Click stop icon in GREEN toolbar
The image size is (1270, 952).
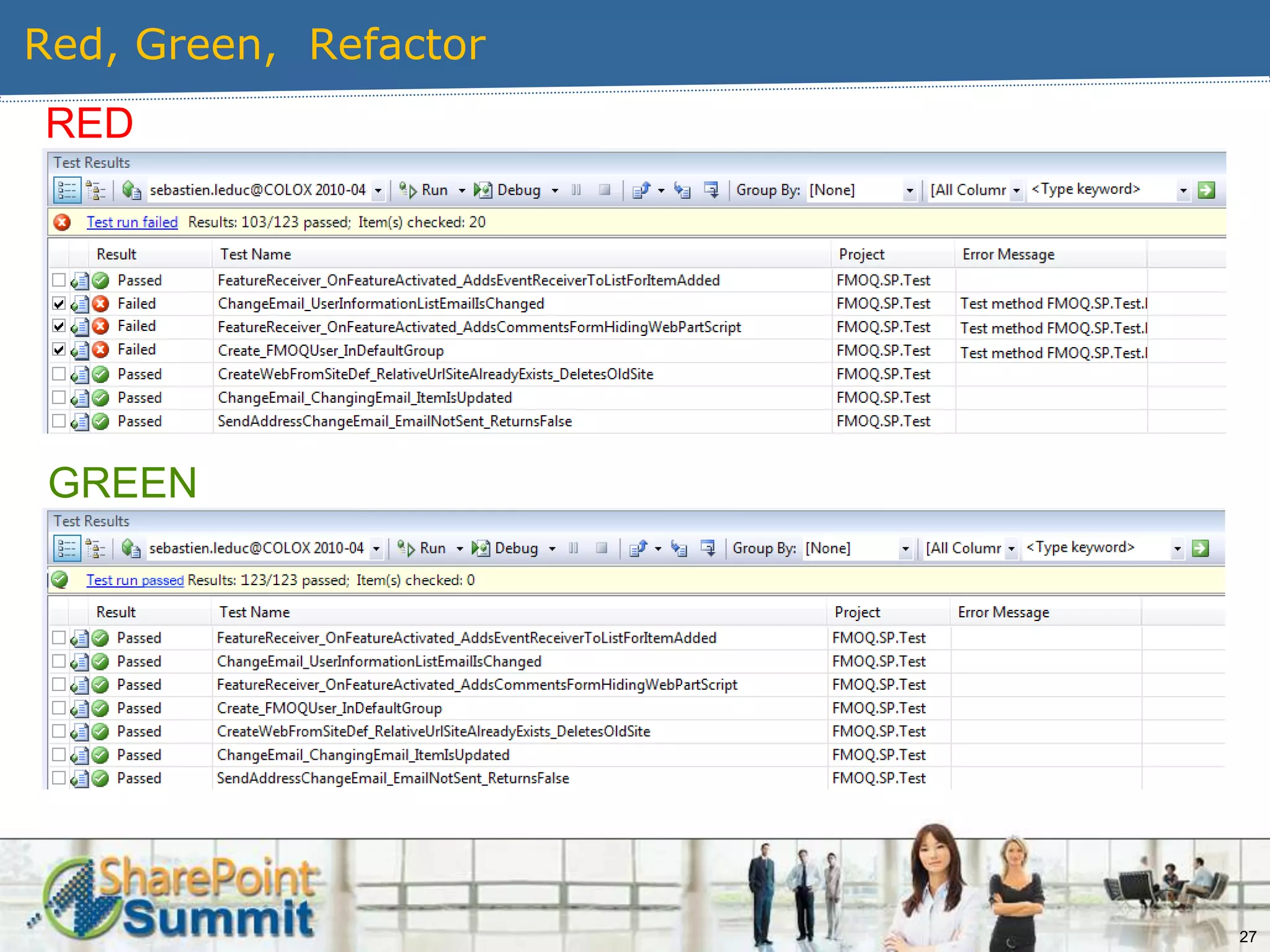click(602, 548)
